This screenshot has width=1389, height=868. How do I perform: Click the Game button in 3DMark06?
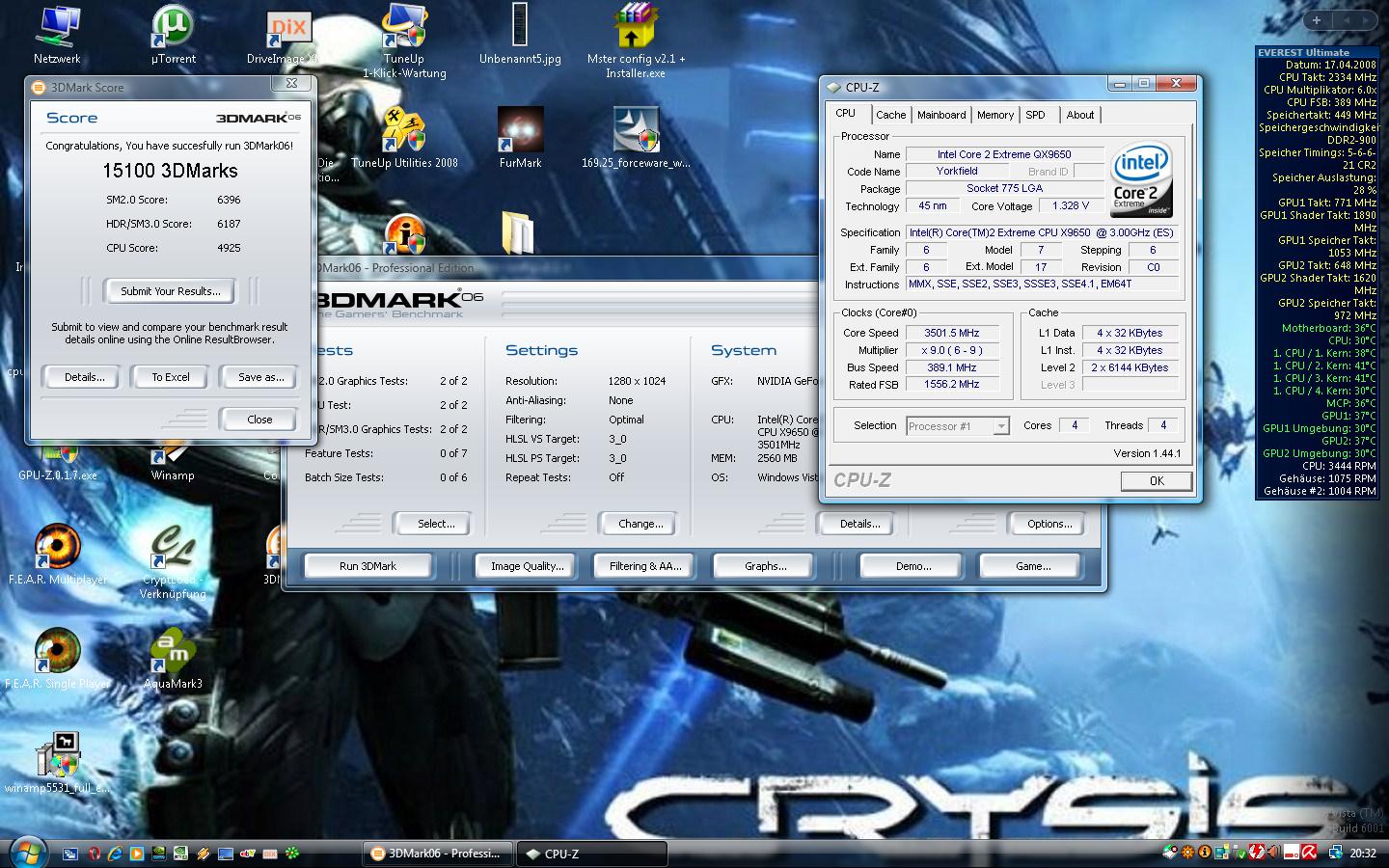pyautogui.click(x=1033, y=566)
